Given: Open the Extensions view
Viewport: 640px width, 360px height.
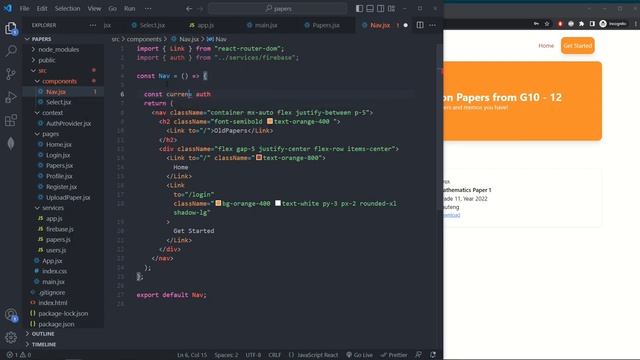Looking at the screenshot, I should tap(11, 120).
